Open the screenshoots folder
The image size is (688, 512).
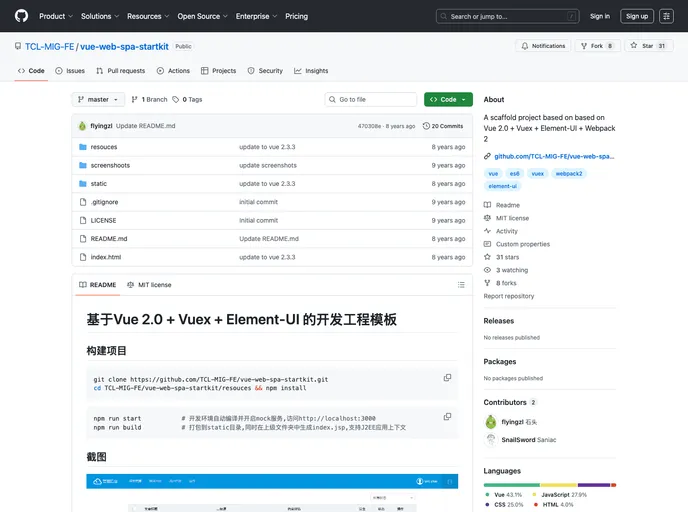tap(110, 165)
